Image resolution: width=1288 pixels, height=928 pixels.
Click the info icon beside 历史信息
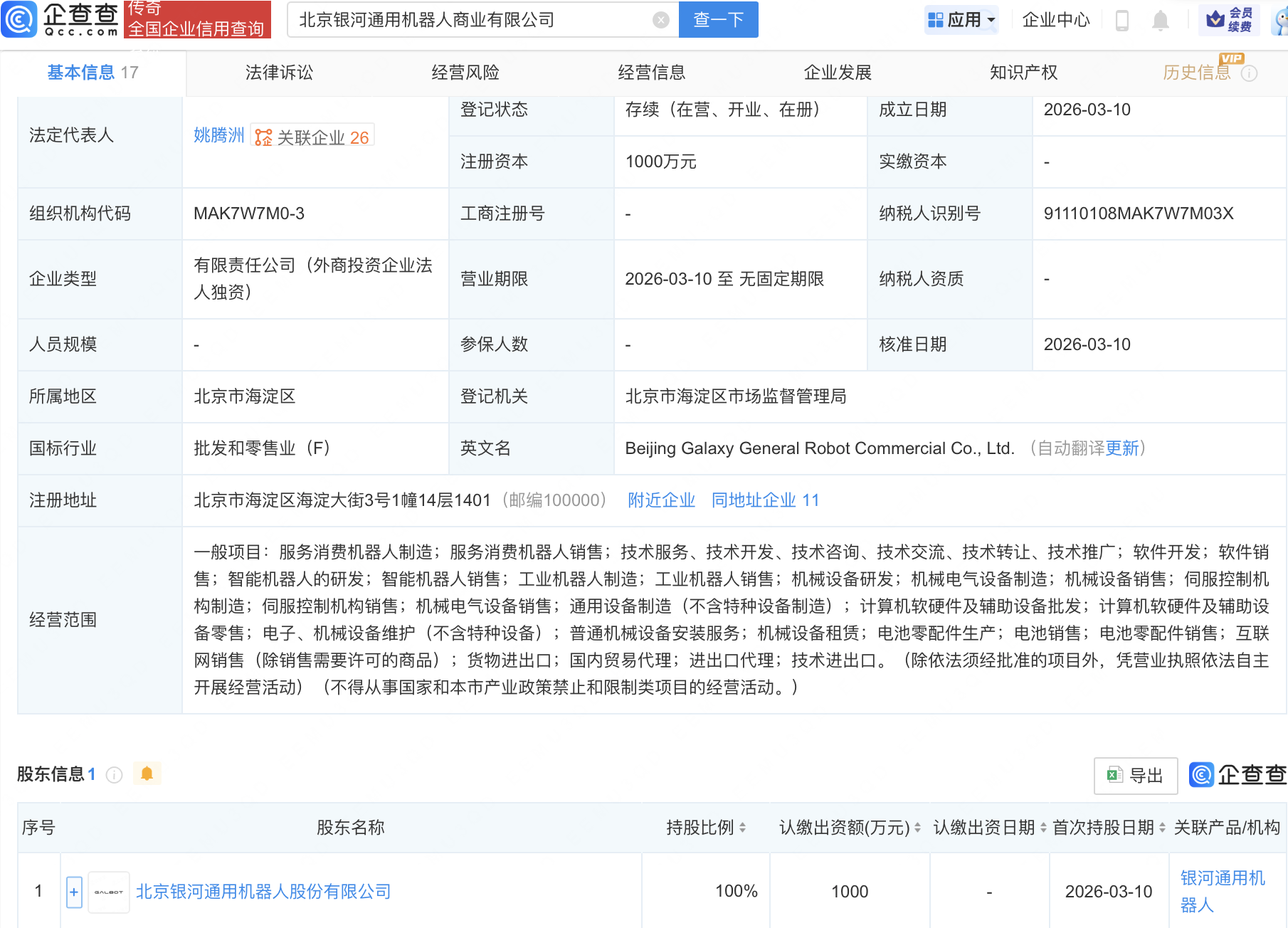pos(1249,73)
